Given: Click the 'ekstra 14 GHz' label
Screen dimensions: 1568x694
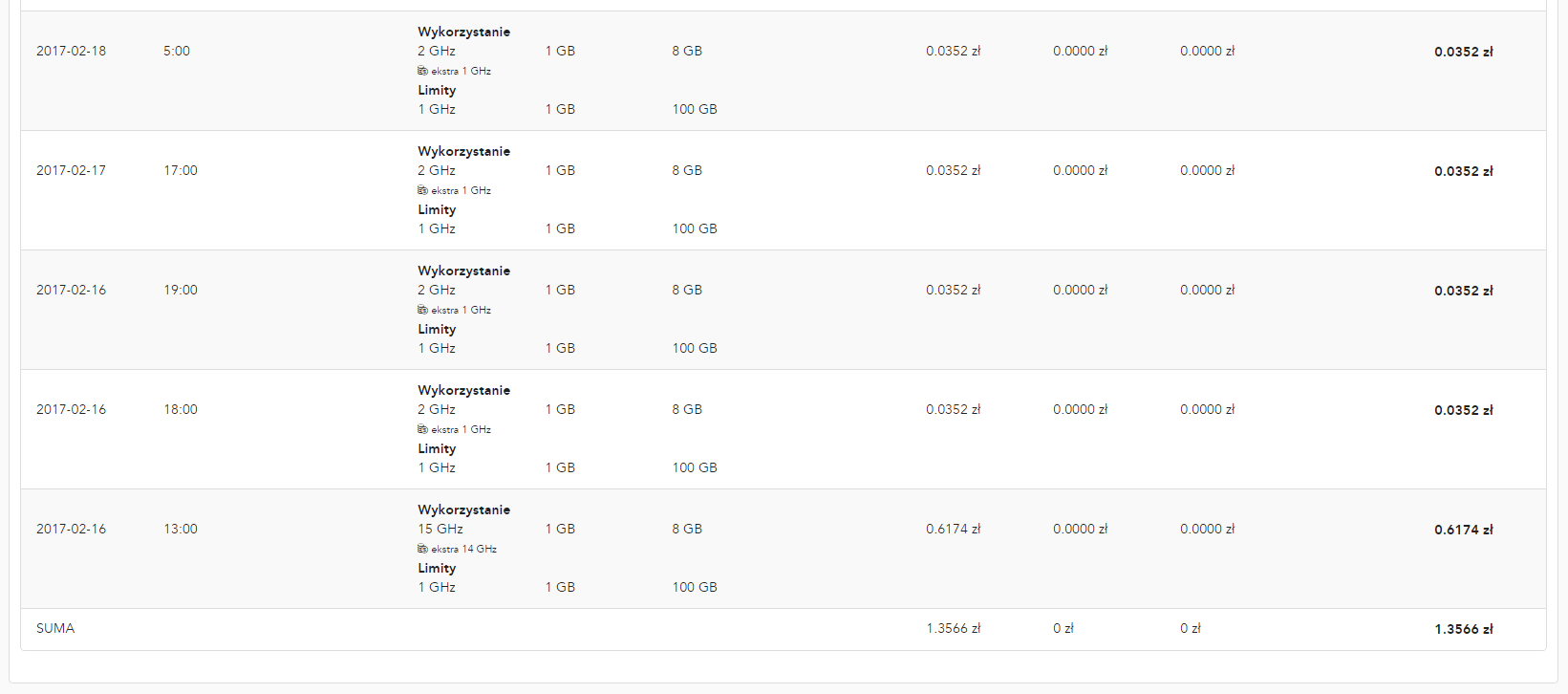Looking at the screenshot, I should [463, 549].
